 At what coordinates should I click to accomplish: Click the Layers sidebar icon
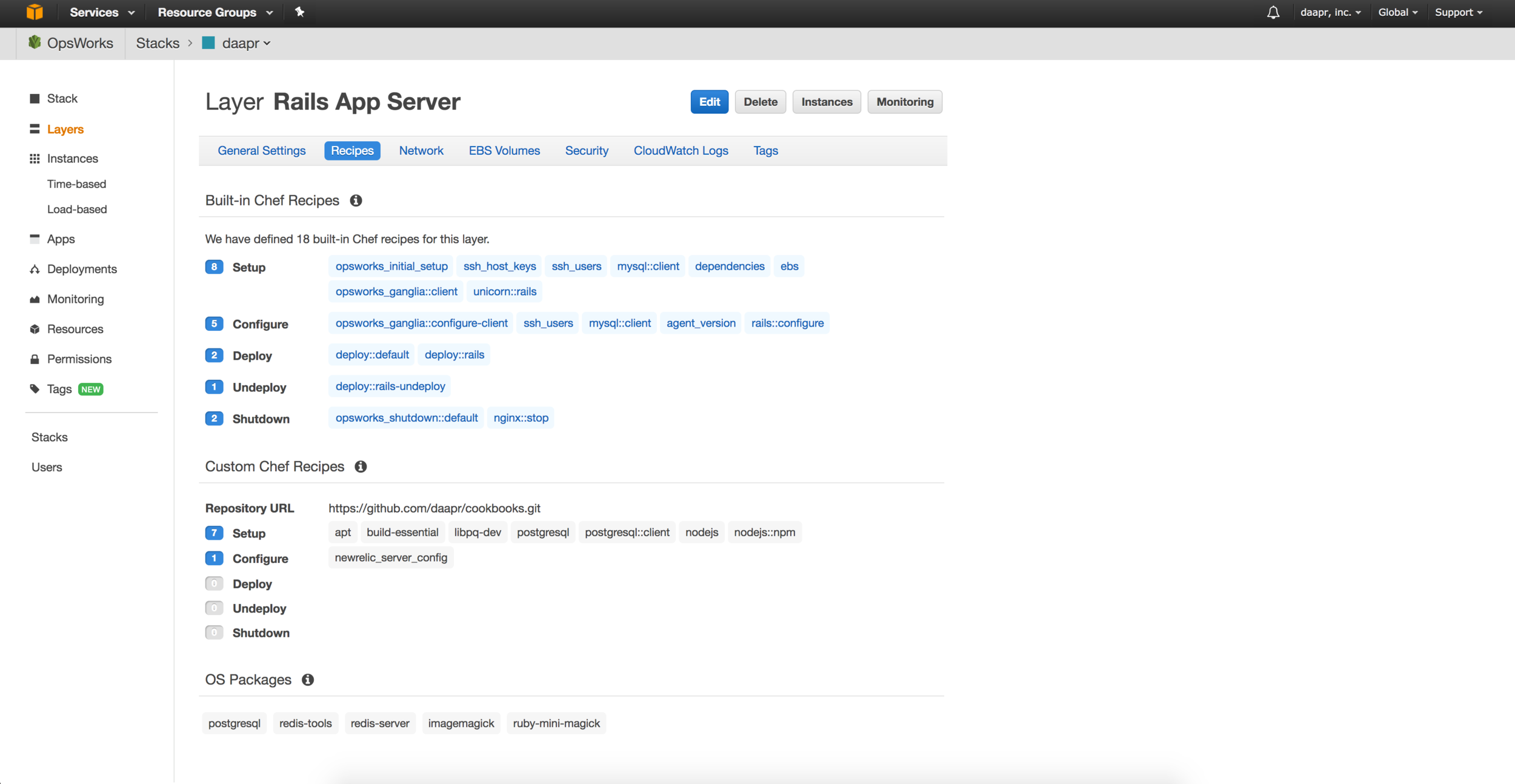(x=35, y=129)
